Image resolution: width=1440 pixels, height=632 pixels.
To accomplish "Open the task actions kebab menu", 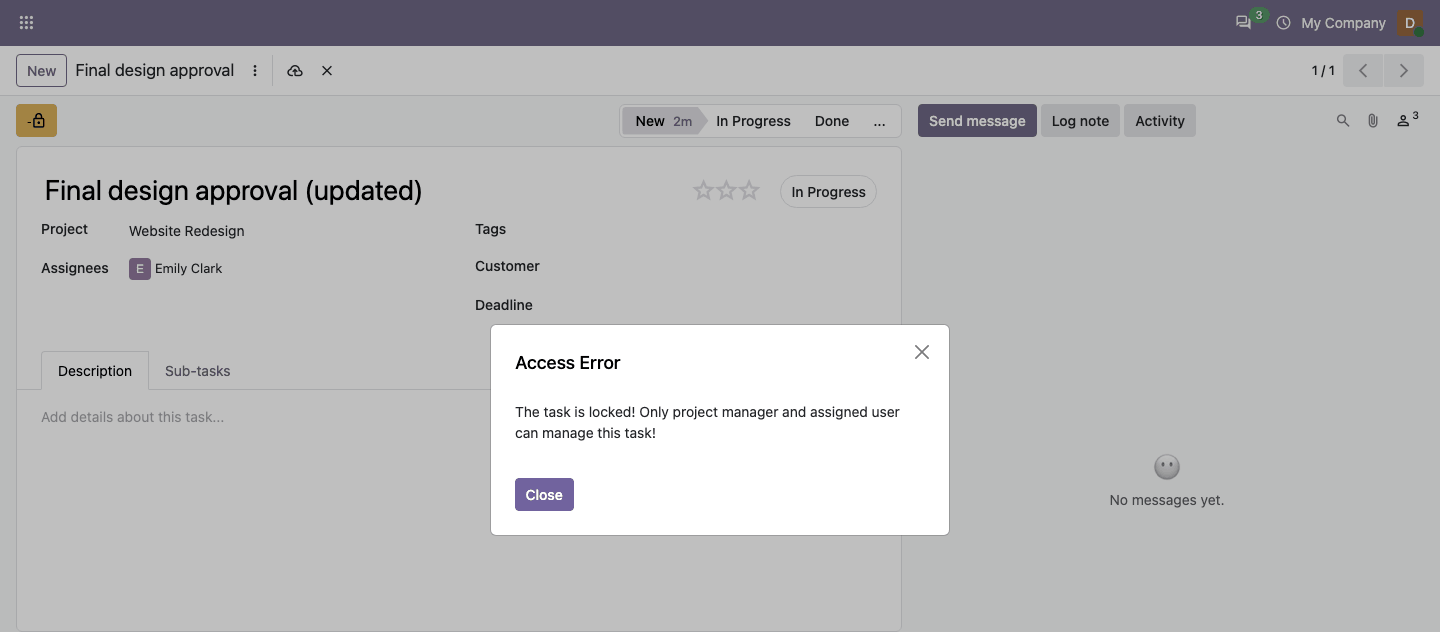I will [x=255, y=71].
